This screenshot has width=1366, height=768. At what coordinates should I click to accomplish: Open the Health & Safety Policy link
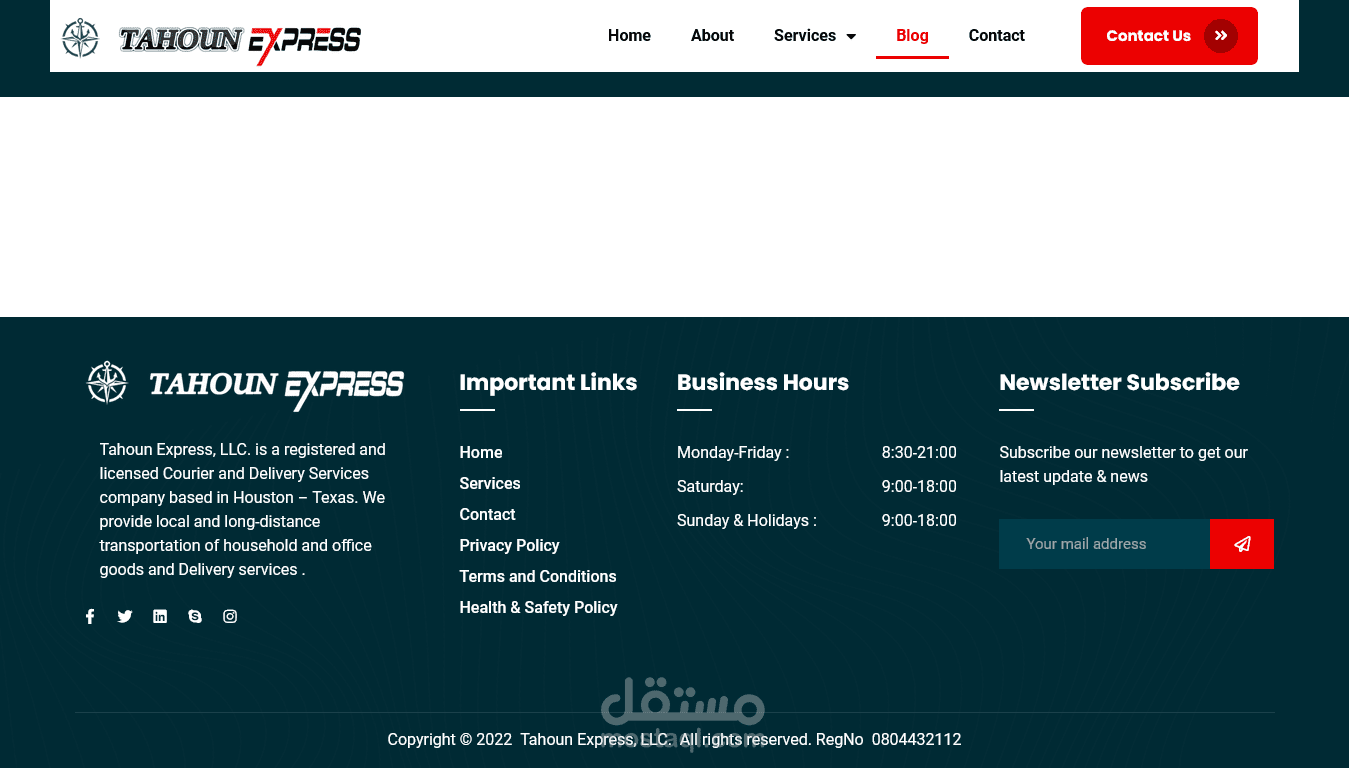[x=538, y=608]
